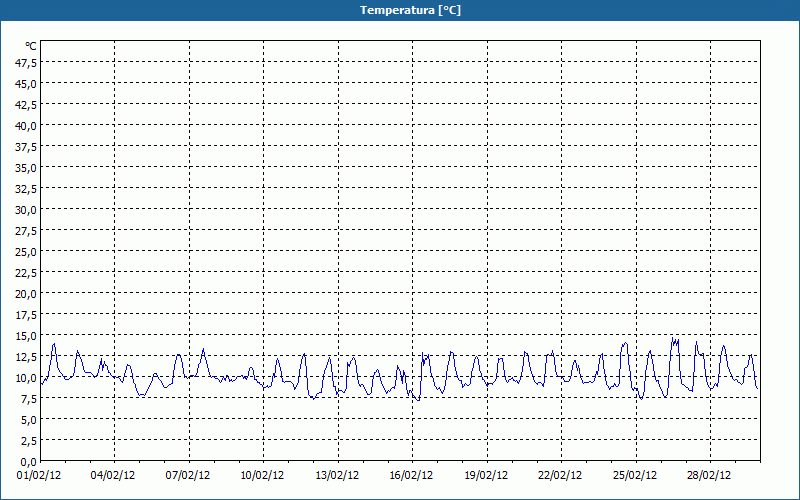The image size is (800, 500).
Task: Select the 15,0 y-axis label
Action: [26, 336]
